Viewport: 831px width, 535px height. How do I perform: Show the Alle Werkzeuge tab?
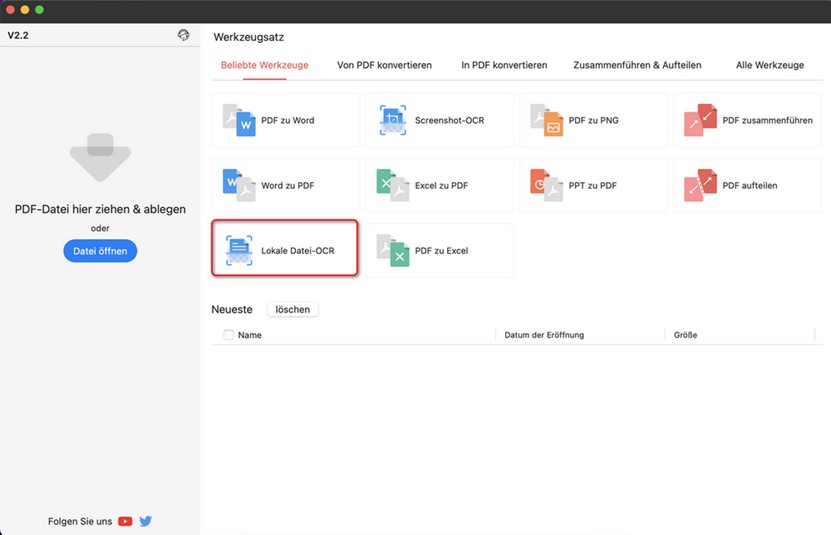[769, 65]
